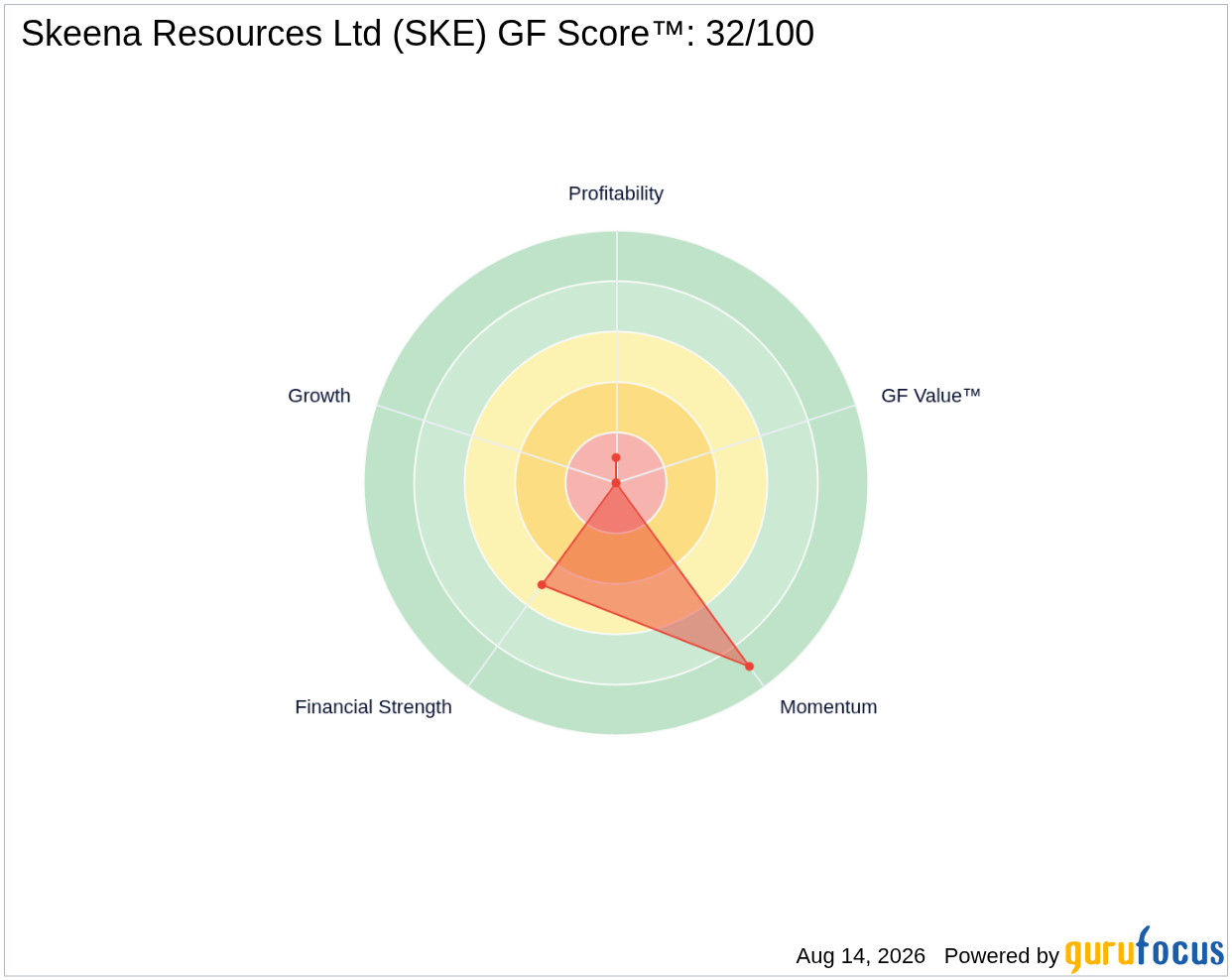Click the Aug 14, 2026 date text
This screenshot has height=980, width=1232.
coord(860,956)
